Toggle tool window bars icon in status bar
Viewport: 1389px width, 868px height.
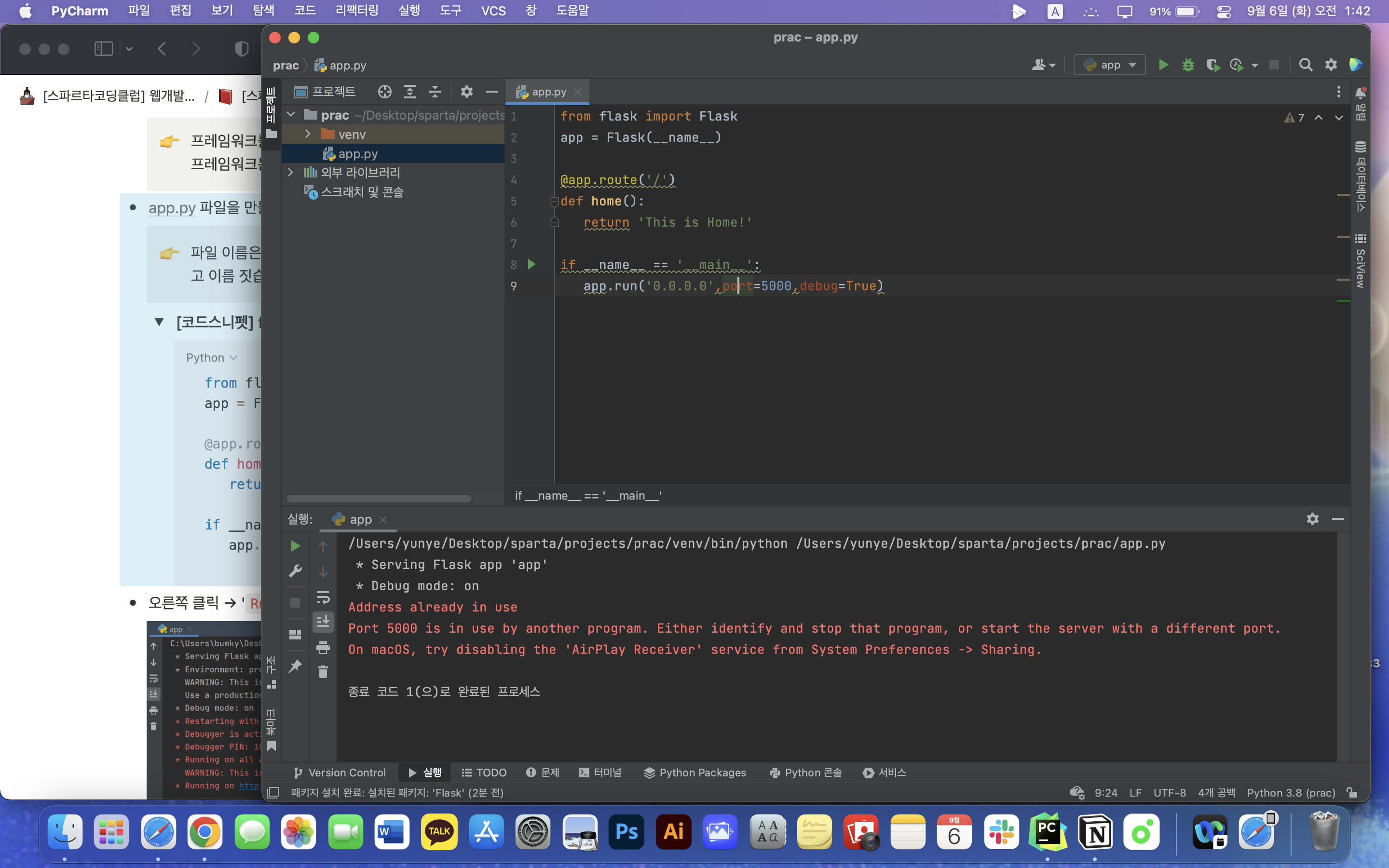273,793
